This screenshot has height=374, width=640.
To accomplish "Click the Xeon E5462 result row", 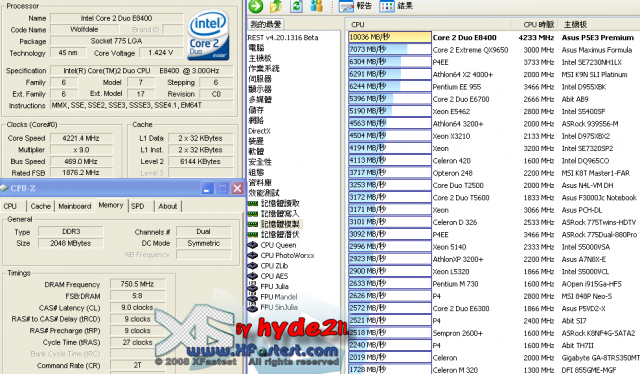I will click(493, 111).
